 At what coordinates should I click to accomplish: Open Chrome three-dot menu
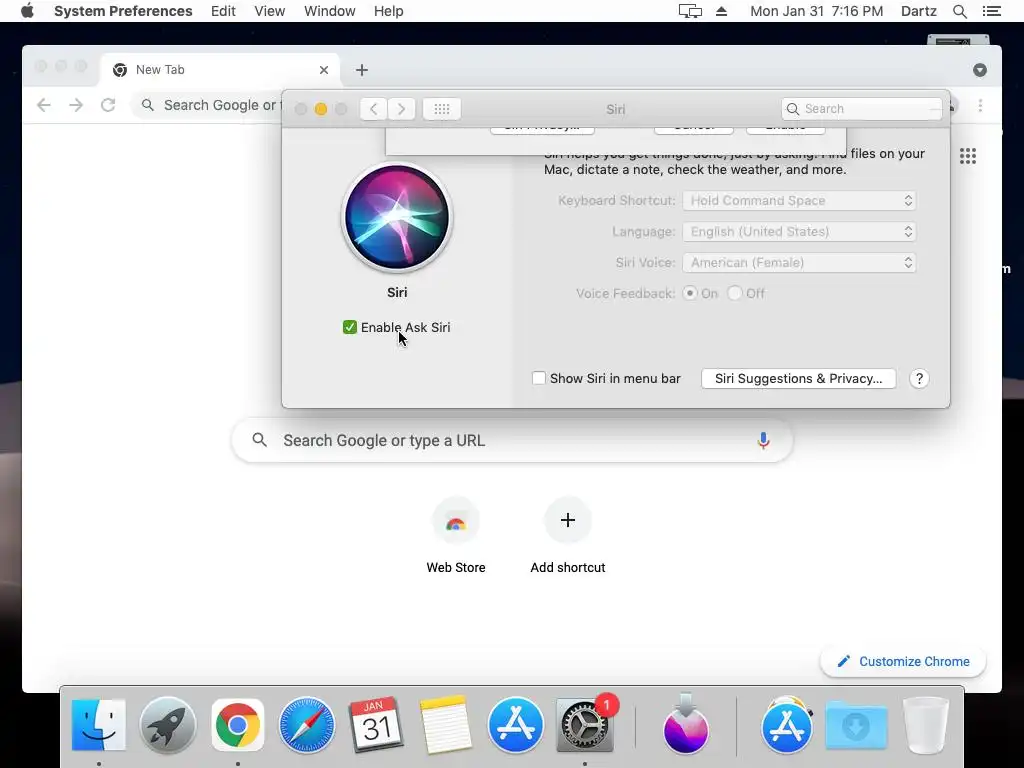click(x=980, y=106)
